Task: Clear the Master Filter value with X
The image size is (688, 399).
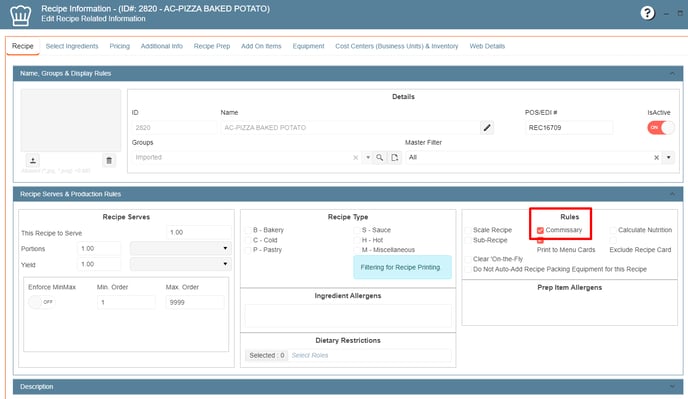Action: (x=656, y=158)
